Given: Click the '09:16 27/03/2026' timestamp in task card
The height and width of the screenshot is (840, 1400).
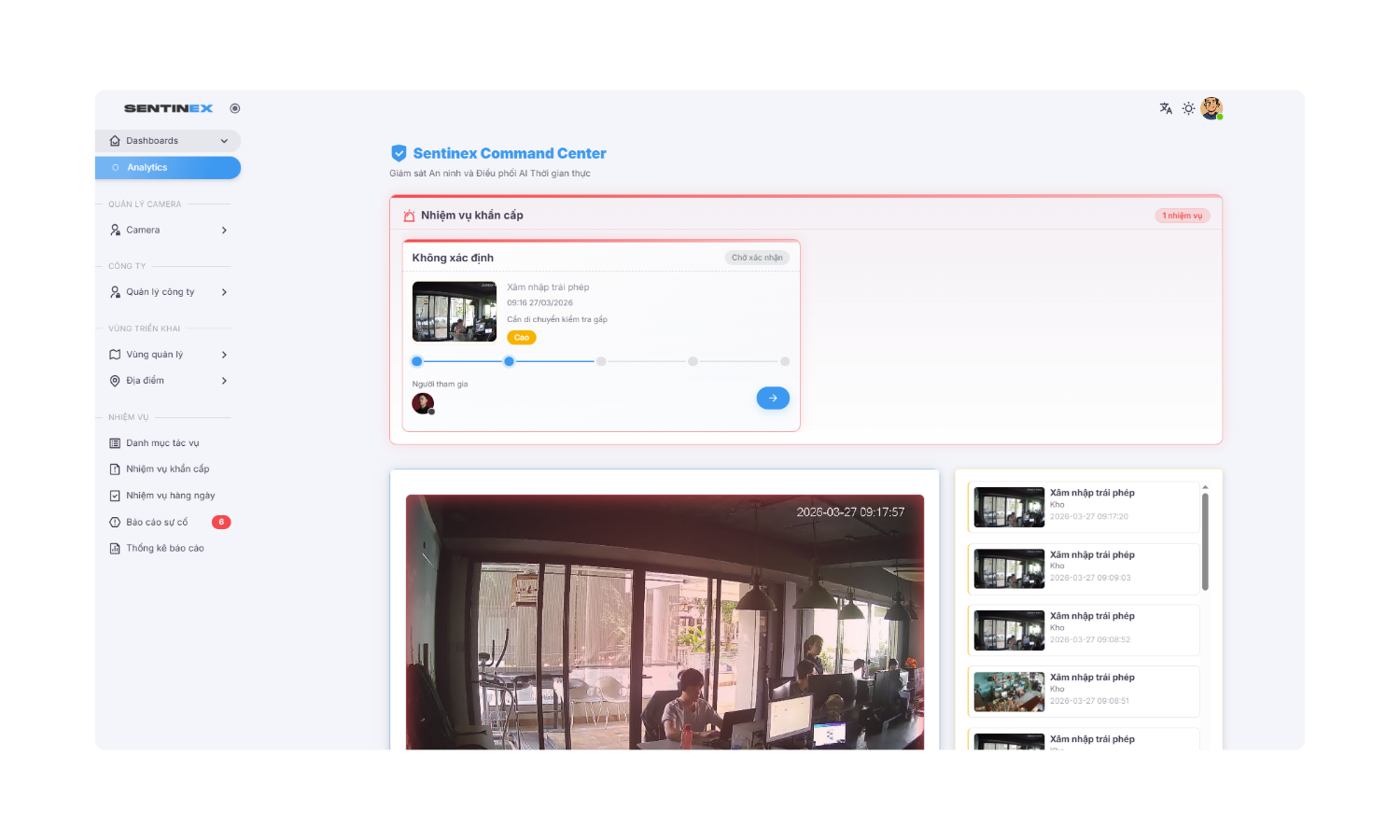Looking at the screenshot, I should (539, 303).
